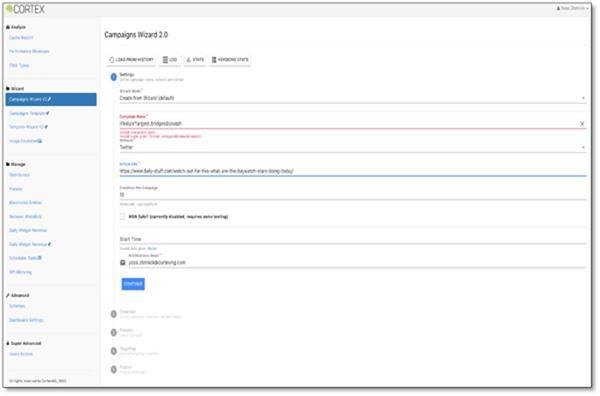Click the step 4 Targeting circle icon
The width and height of the screenshot is (600, 396).
coord(114,351)
